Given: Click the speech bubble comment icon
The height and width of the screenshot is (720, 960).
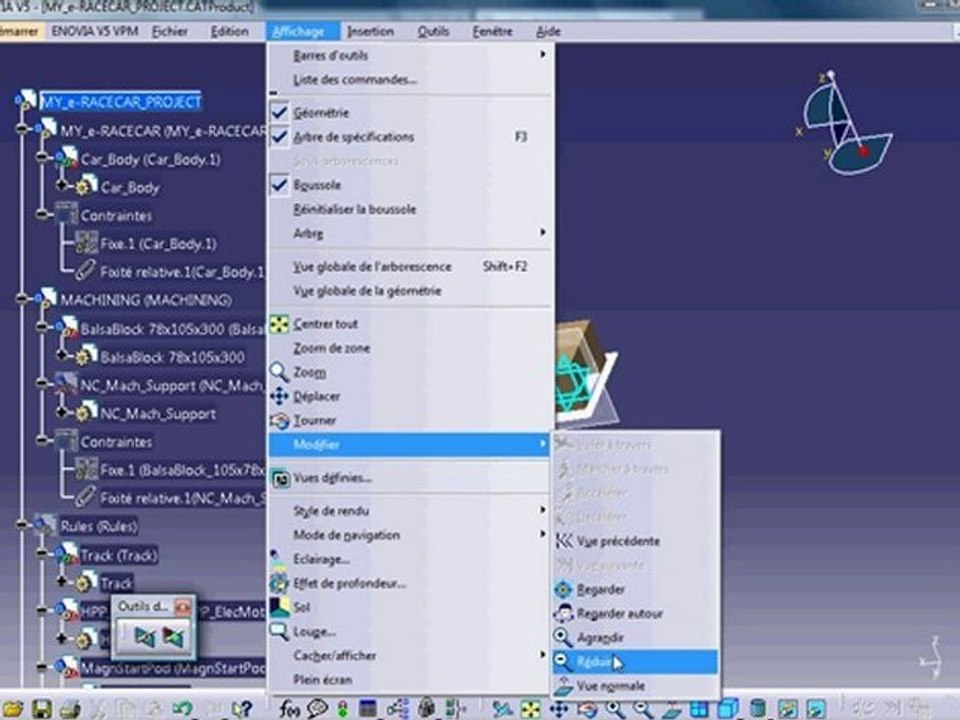Looking at the screenshot, I should pos(317,709).
